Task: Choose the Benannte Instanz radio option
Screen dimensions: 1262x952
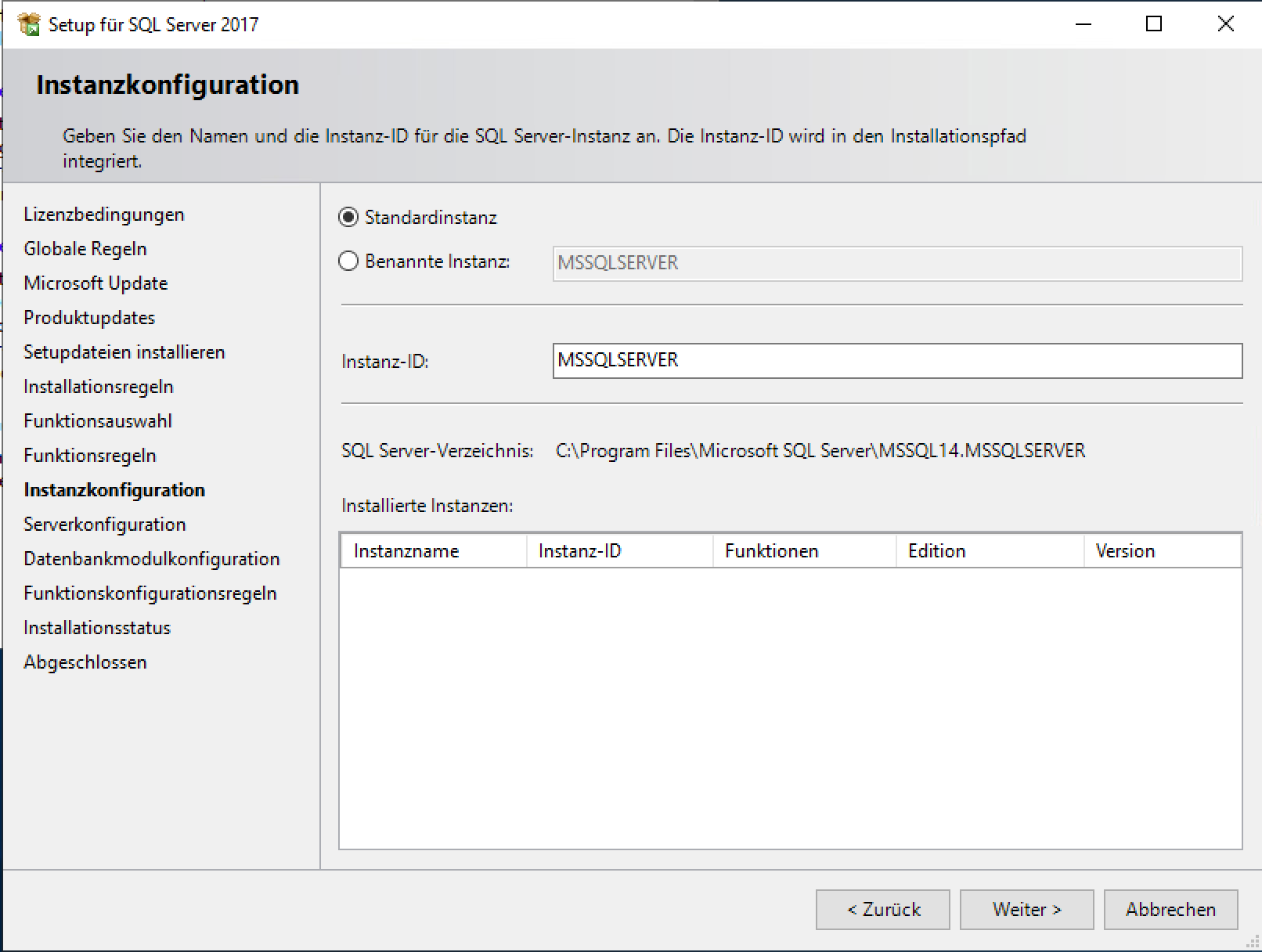Action: tap(348, 261)
